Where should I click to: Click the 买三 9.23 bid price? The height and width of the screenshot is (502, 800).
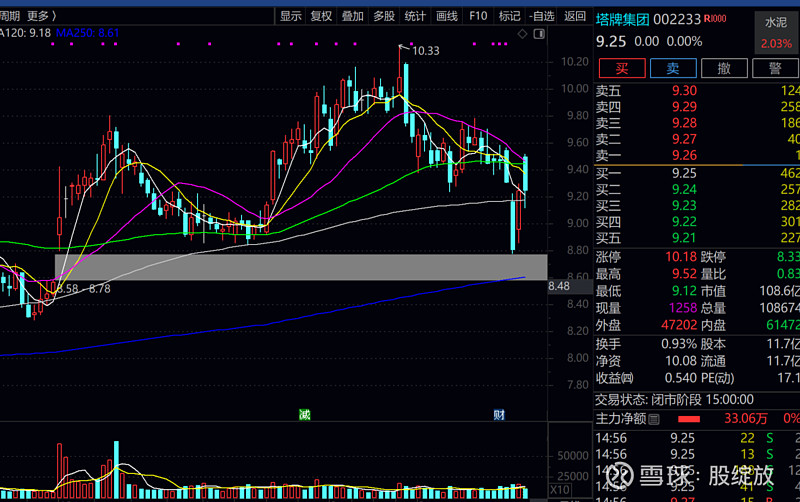pos(684,206)
